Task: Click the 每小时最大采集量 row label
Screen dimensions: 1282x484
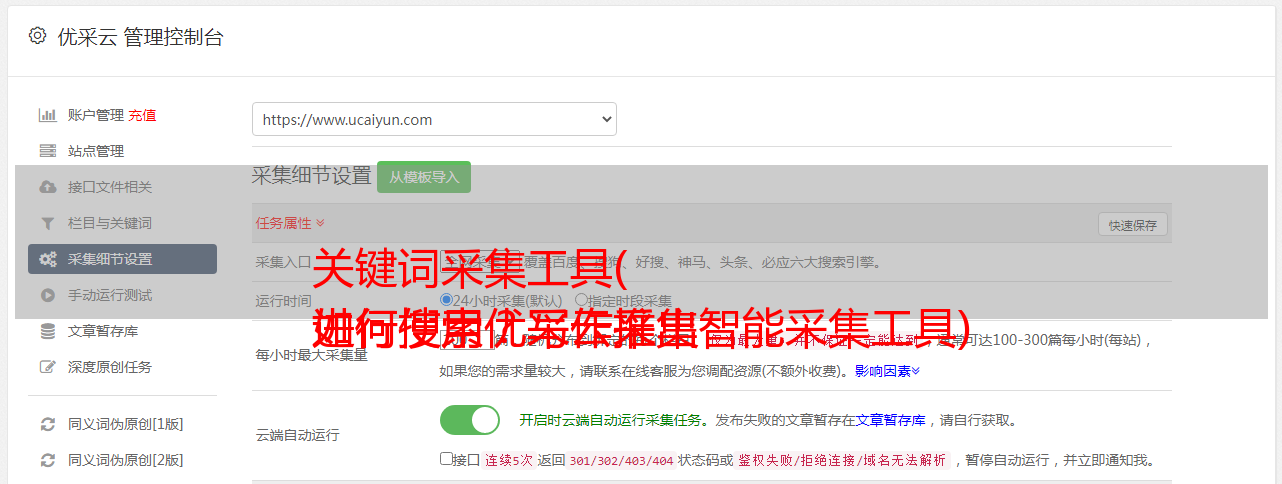Action: 312,355
